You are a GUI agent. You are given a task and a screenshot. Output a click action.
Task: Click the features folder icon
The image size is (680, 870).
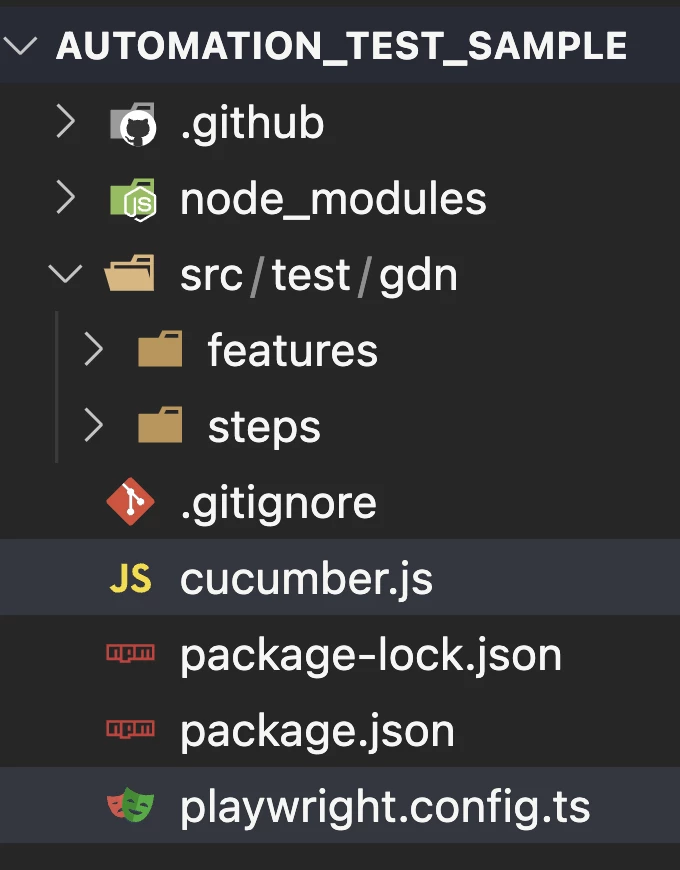(159, 350)
